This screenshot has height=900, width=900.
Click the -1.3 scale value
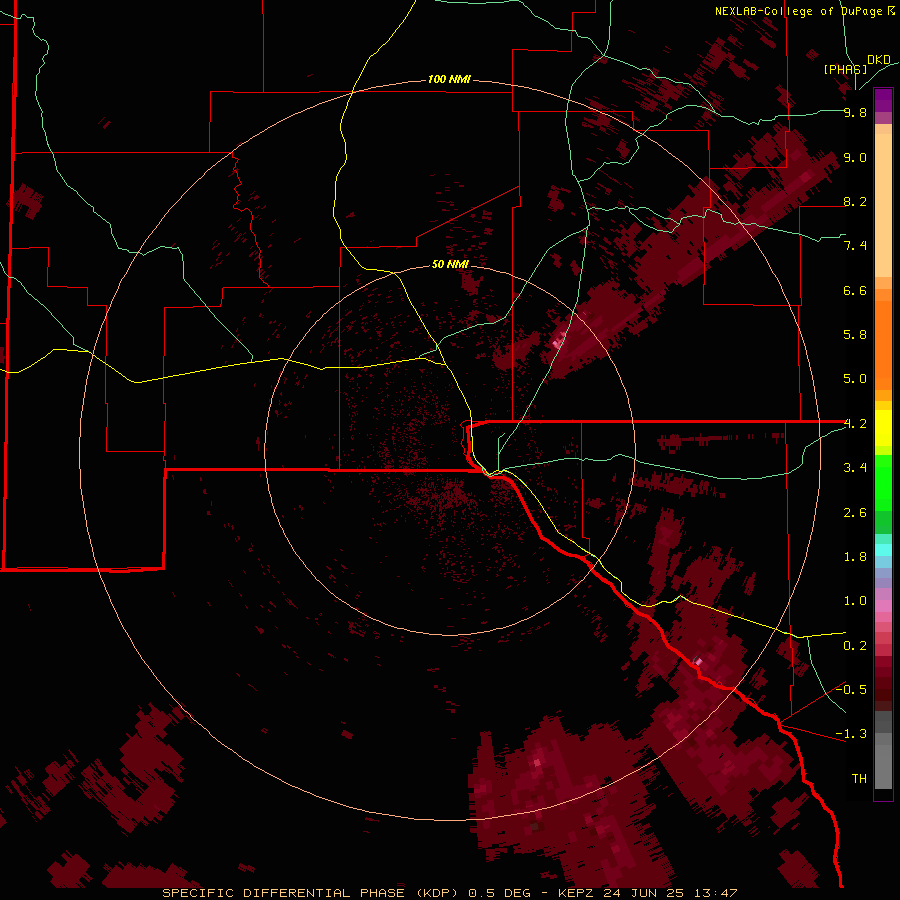pyautogui.click(x=851, y=734)
